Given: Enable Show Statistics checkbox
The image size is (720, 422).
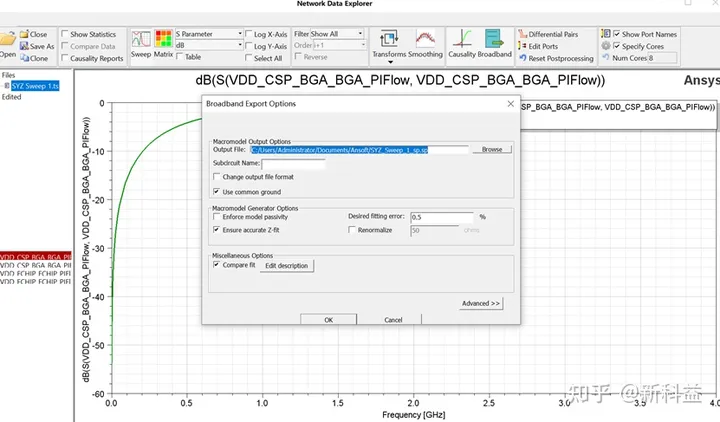Looking at the screenshot, I should coord(65,34).
